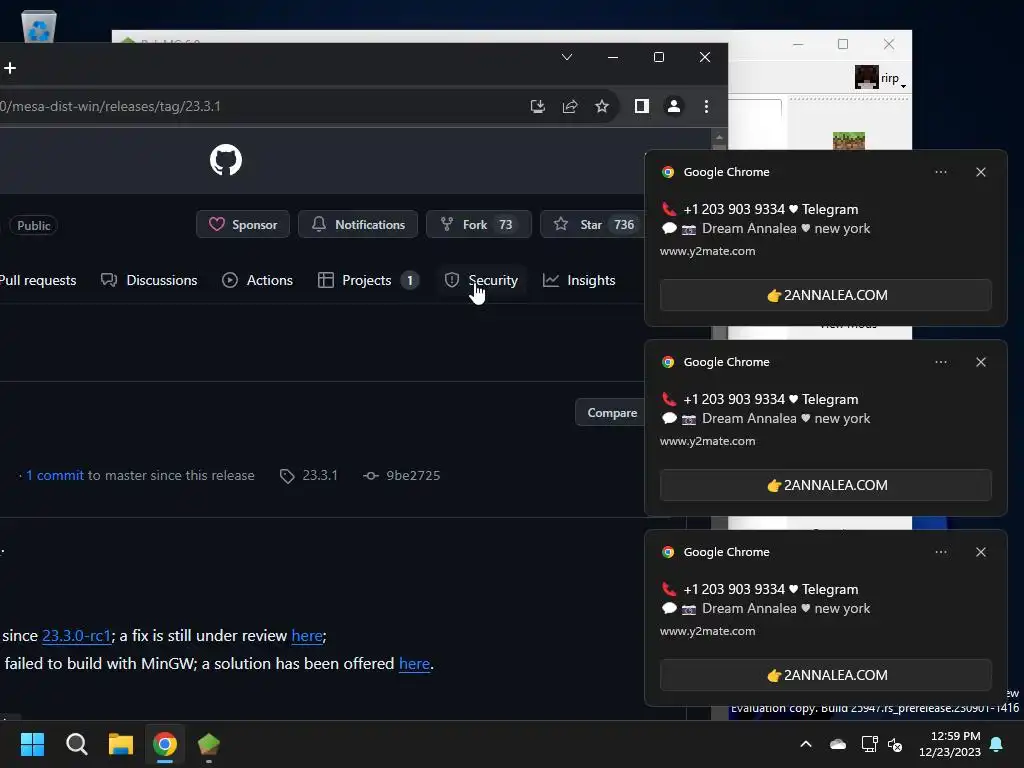The image size is (1024, 768).
Task: Open the Security tab
Action: [481, 280]
